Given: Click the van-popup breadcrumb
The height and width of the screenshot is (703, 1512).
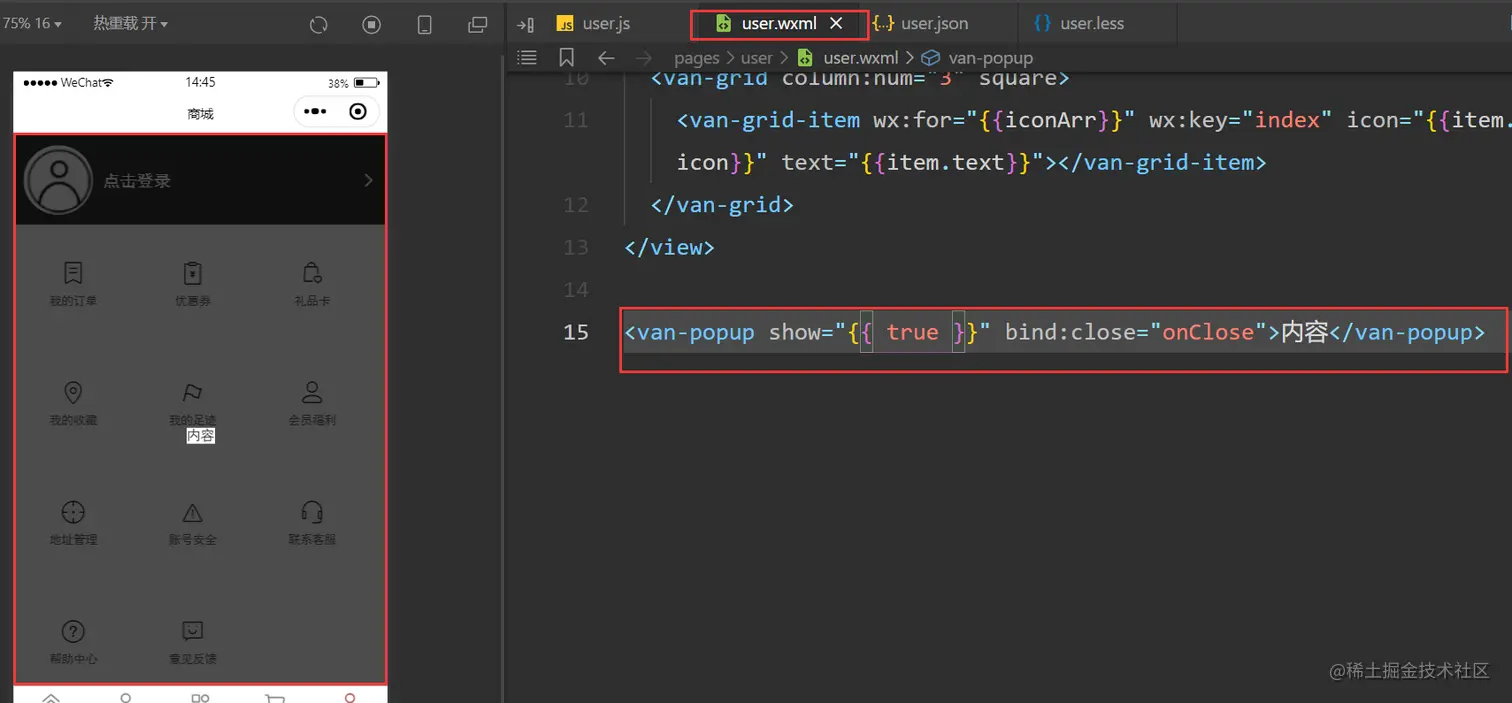Looking at the screenshot, I should (977, 58).
